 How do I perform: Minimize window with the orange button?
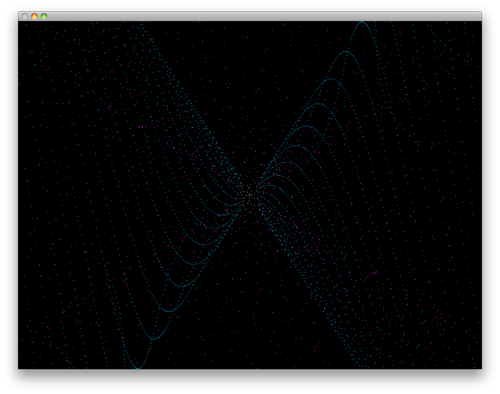(x=34, y=16)
